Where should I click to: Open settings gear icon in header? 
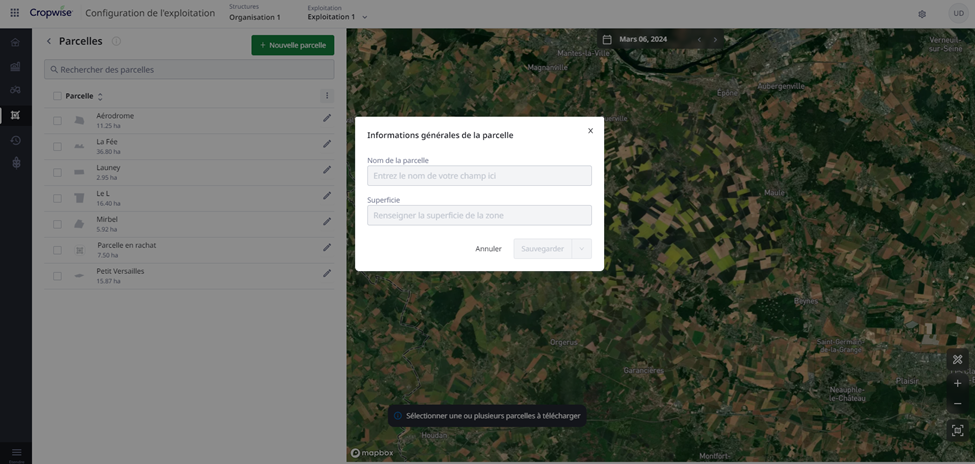(x=922, y=14)
